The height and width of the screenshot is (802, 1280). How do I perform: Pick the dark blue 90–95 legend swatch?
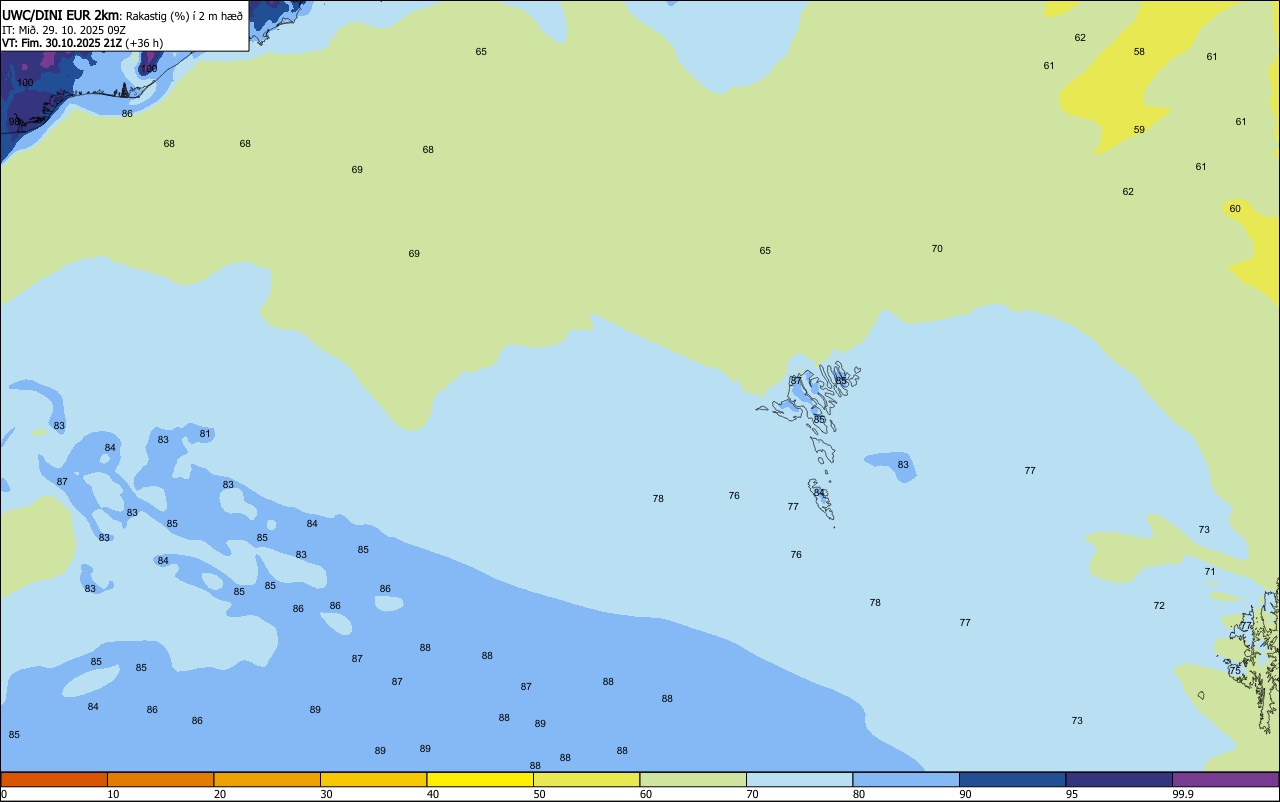click(1012, 779)
